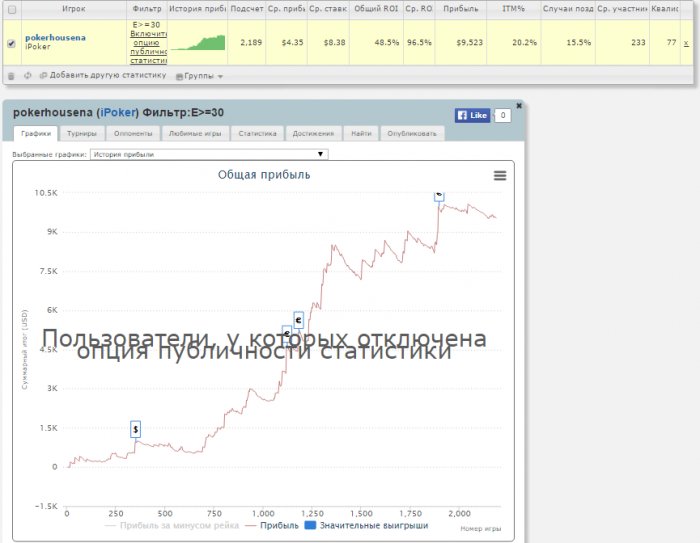Click the 96.5% average ROI cell

[419, 43]
